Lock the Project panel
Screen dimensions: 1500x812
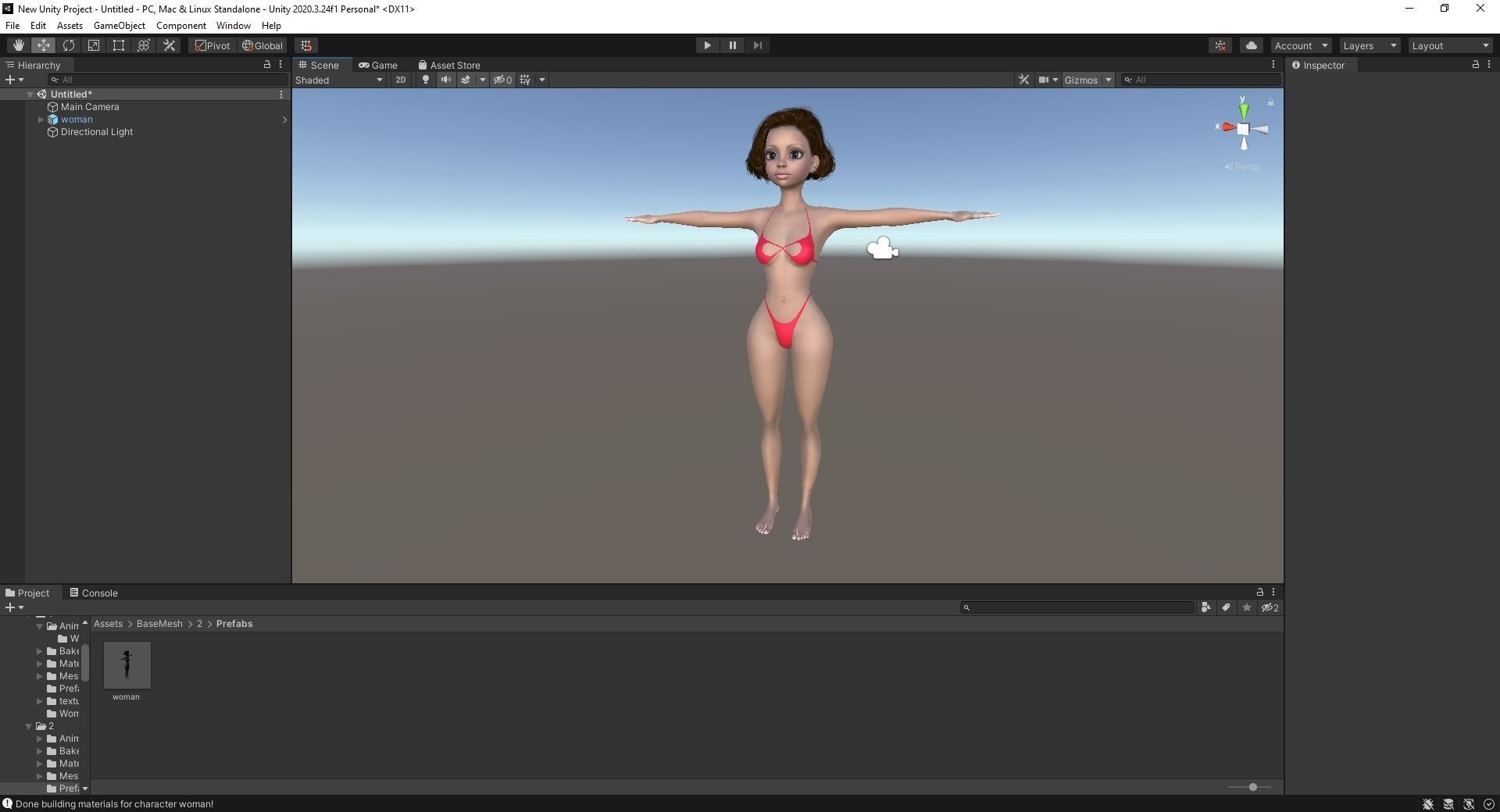point(1259,593)
